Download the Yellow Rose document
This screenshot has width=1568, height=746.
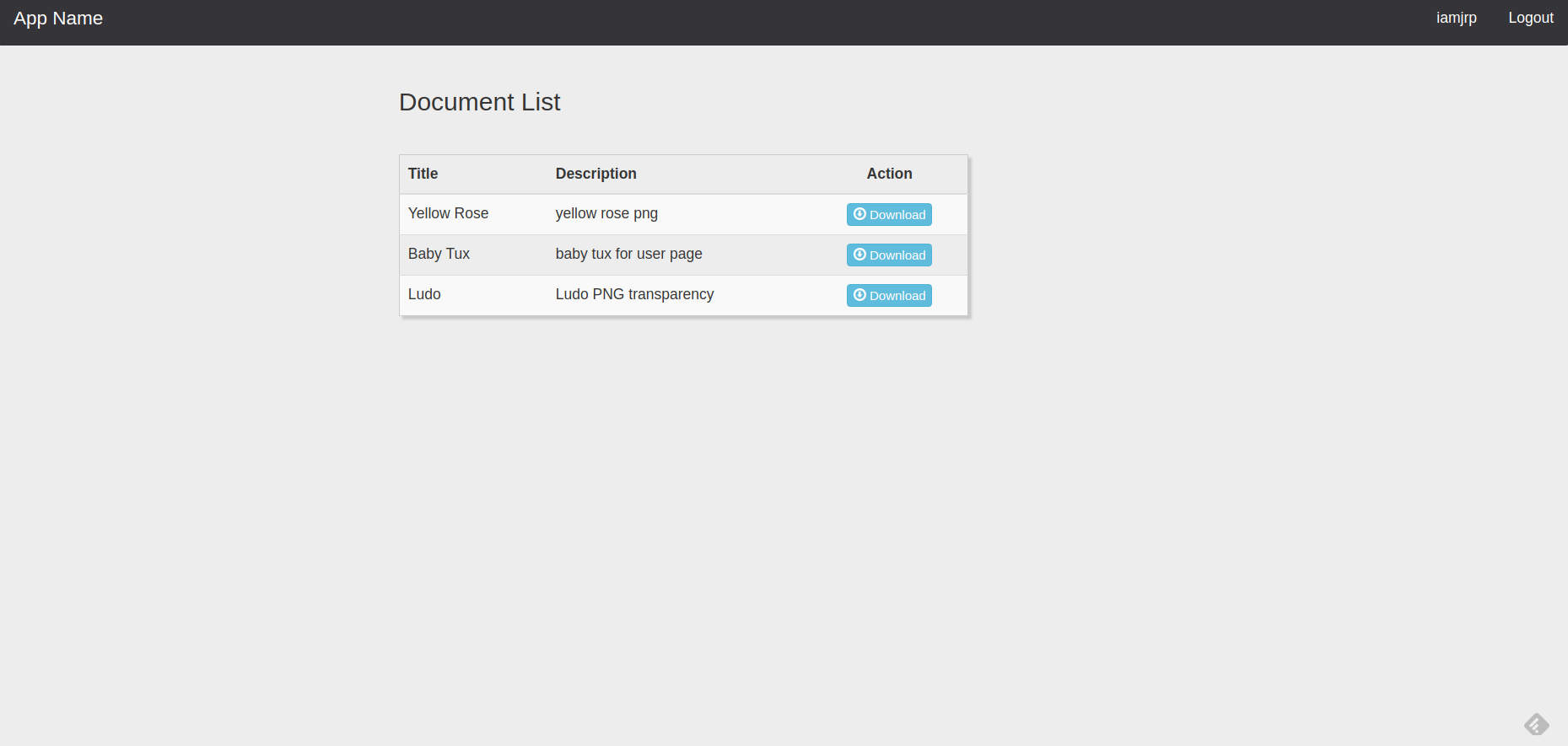(x=889, y=214)
